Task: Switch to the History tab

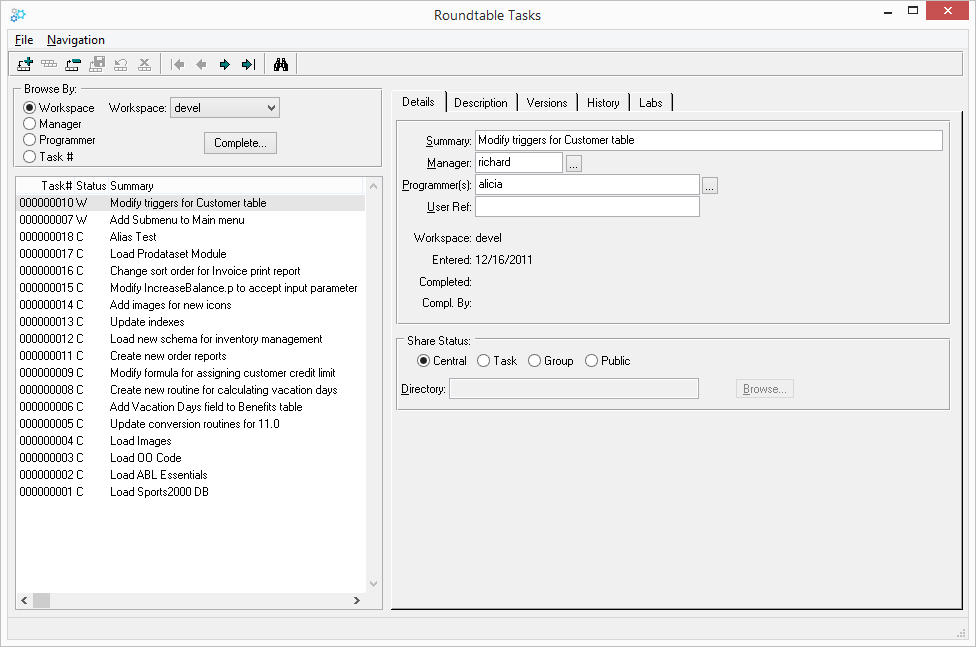Action: click(x=603, y=103)
